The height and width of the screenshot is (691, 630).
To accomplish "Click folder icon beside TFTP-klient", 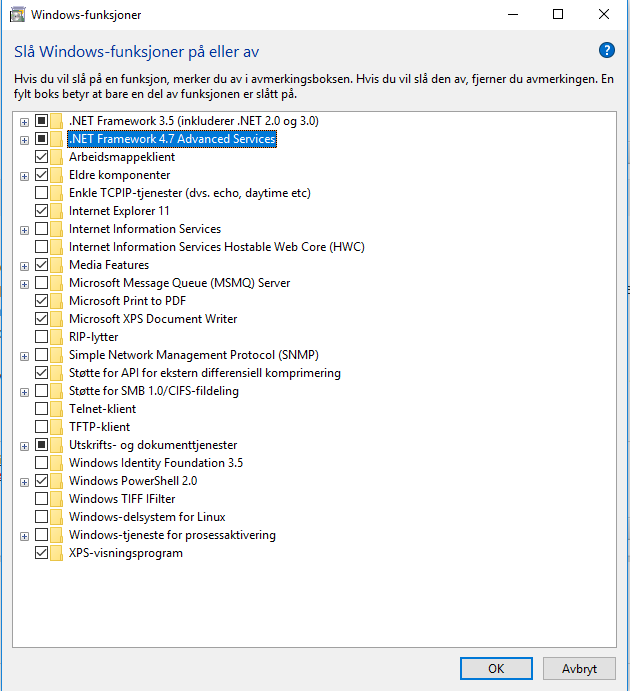I will [56, 427].
